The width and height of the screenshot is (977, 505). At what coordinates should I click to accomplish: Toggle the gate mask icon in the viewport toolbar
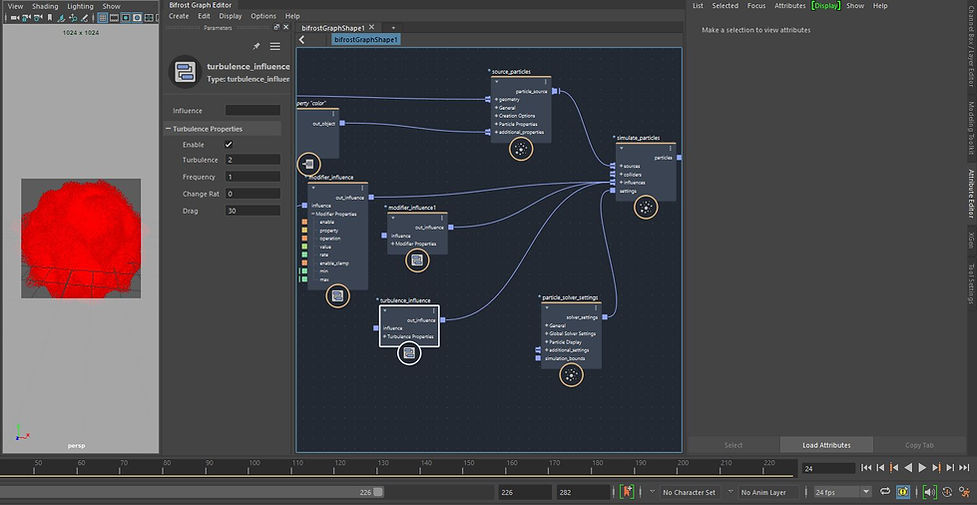pos(136,18)
